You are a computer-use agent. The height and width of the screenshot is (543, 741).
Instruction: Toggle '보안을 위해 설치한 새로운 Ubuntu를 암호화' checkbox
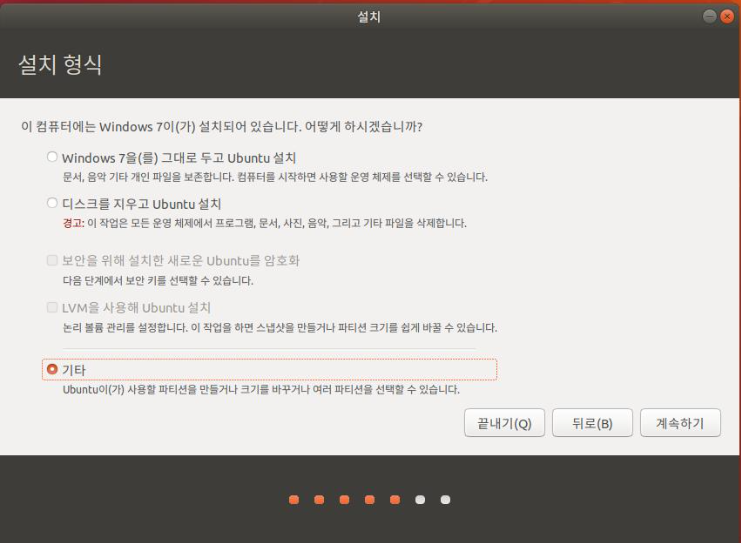click(52, 260)
